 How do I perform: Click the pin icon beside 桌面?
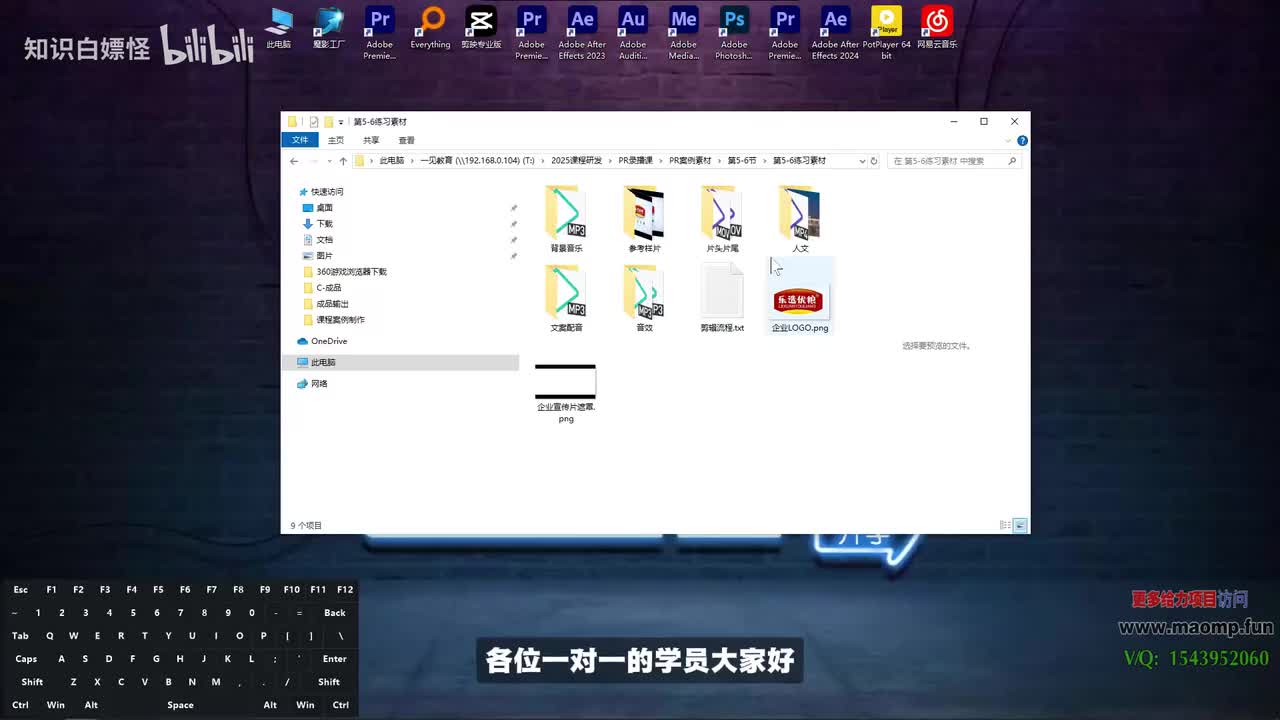click(x=514, y=208)
